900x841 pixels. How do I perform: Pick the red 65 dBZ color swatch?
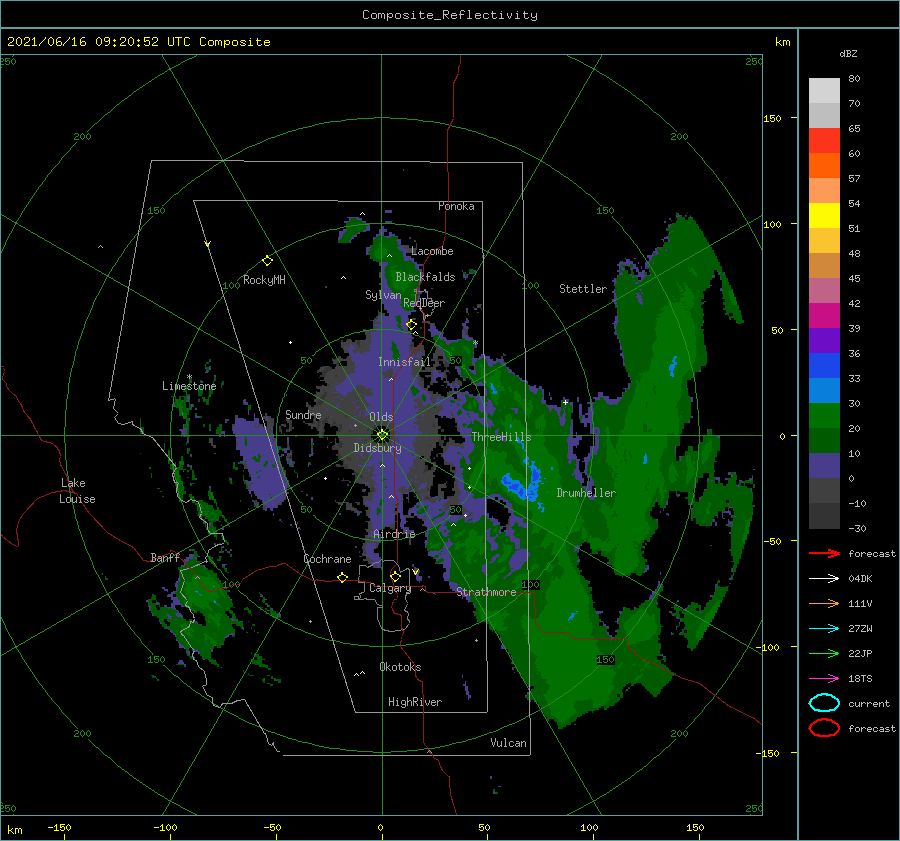point(824,140)
